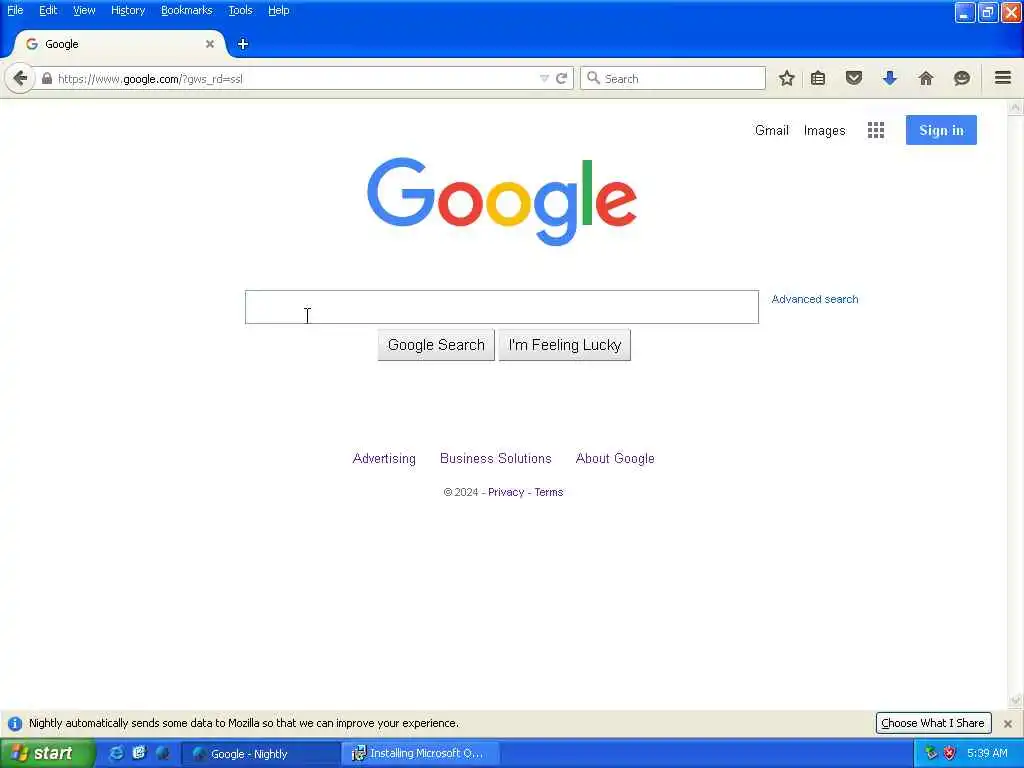
Task: Launch Nightly globe icon in quick launch
Action: click(x=162, y=753)
